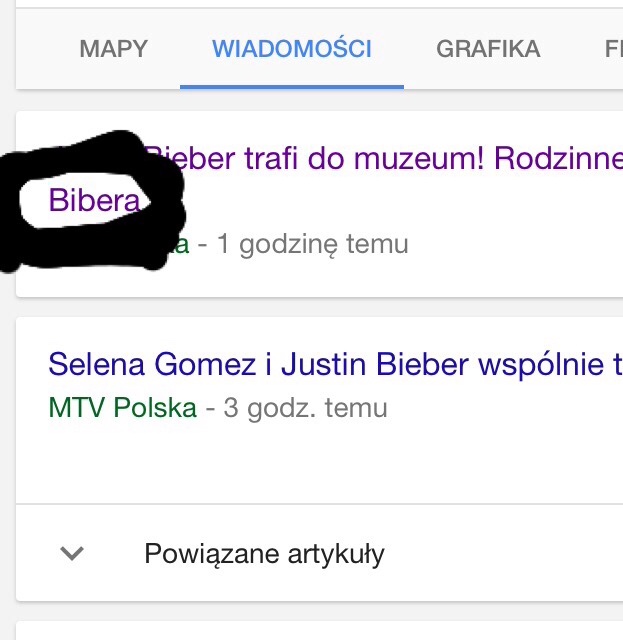623x640 pixels.
Task: Expand the Powiązane artykuły chevron
Action: [72, 553]
